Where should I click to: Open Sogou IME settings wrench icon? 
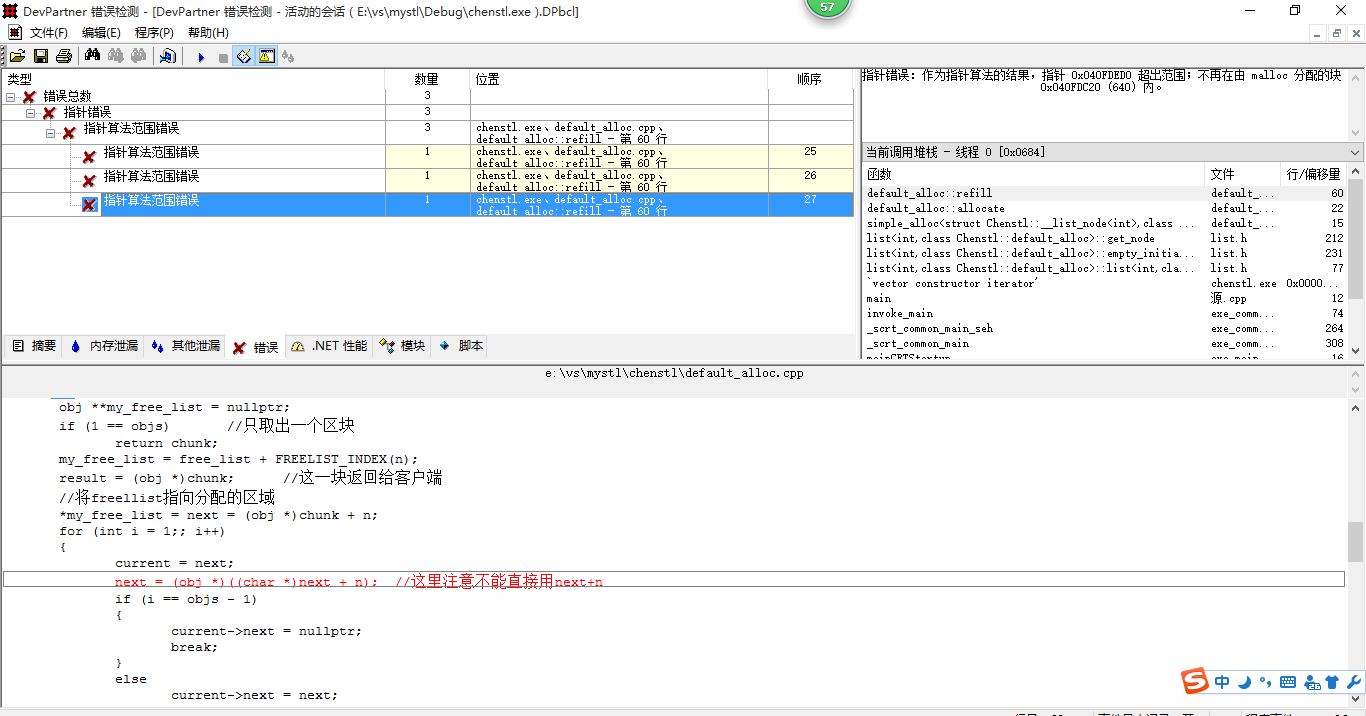1354,682
